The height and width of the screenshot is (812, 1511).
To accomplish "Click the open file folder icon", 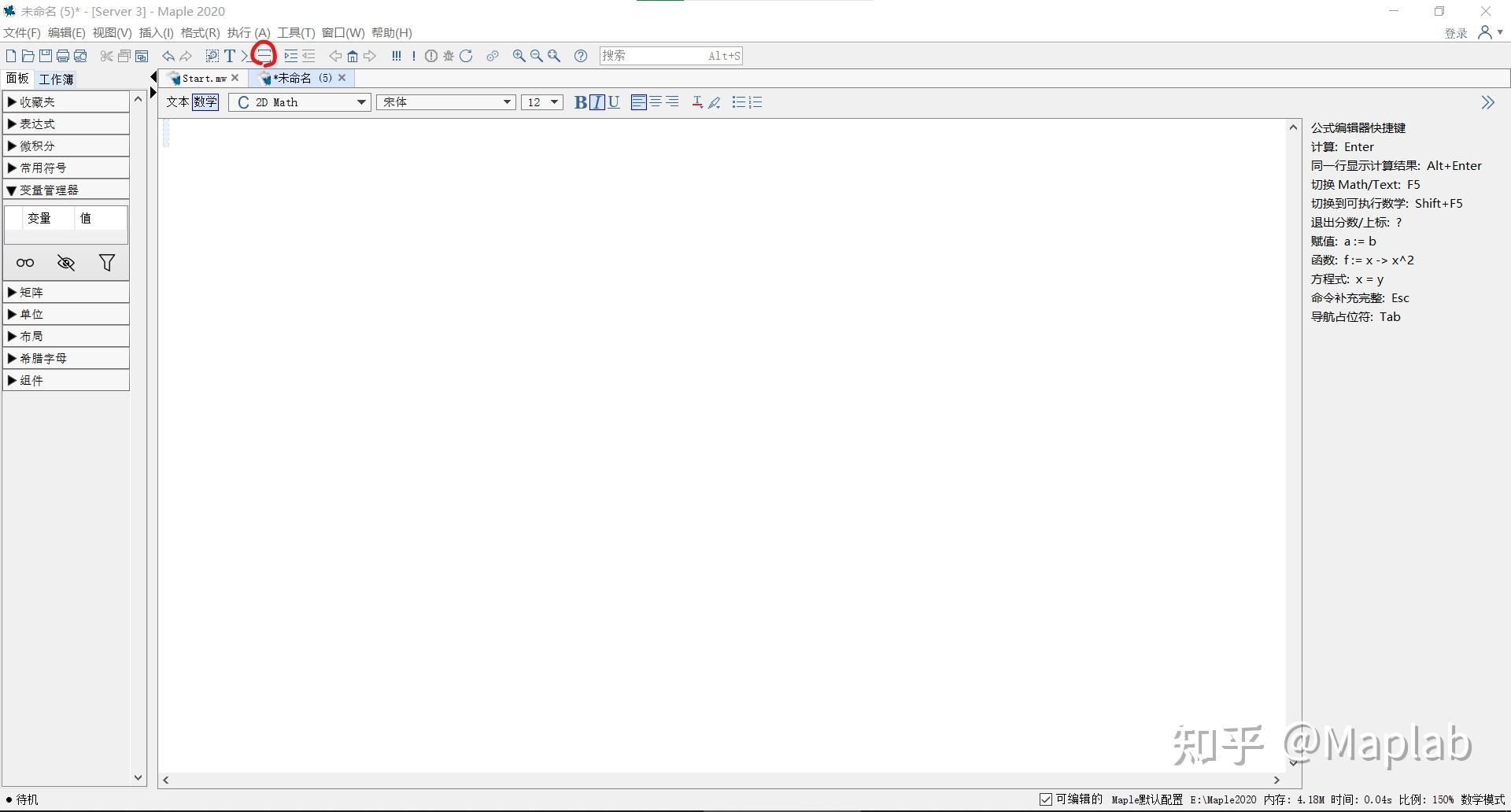I will point(28,56).
